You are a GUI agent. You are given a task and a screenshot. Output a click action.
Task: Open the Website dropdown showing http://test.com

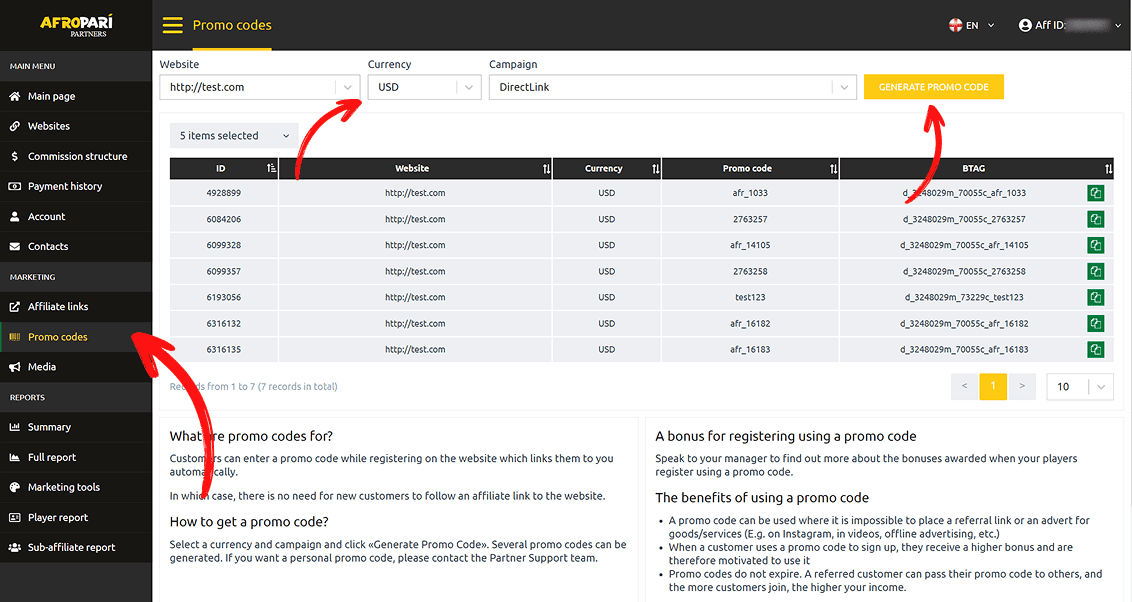[x=259, y=87]
